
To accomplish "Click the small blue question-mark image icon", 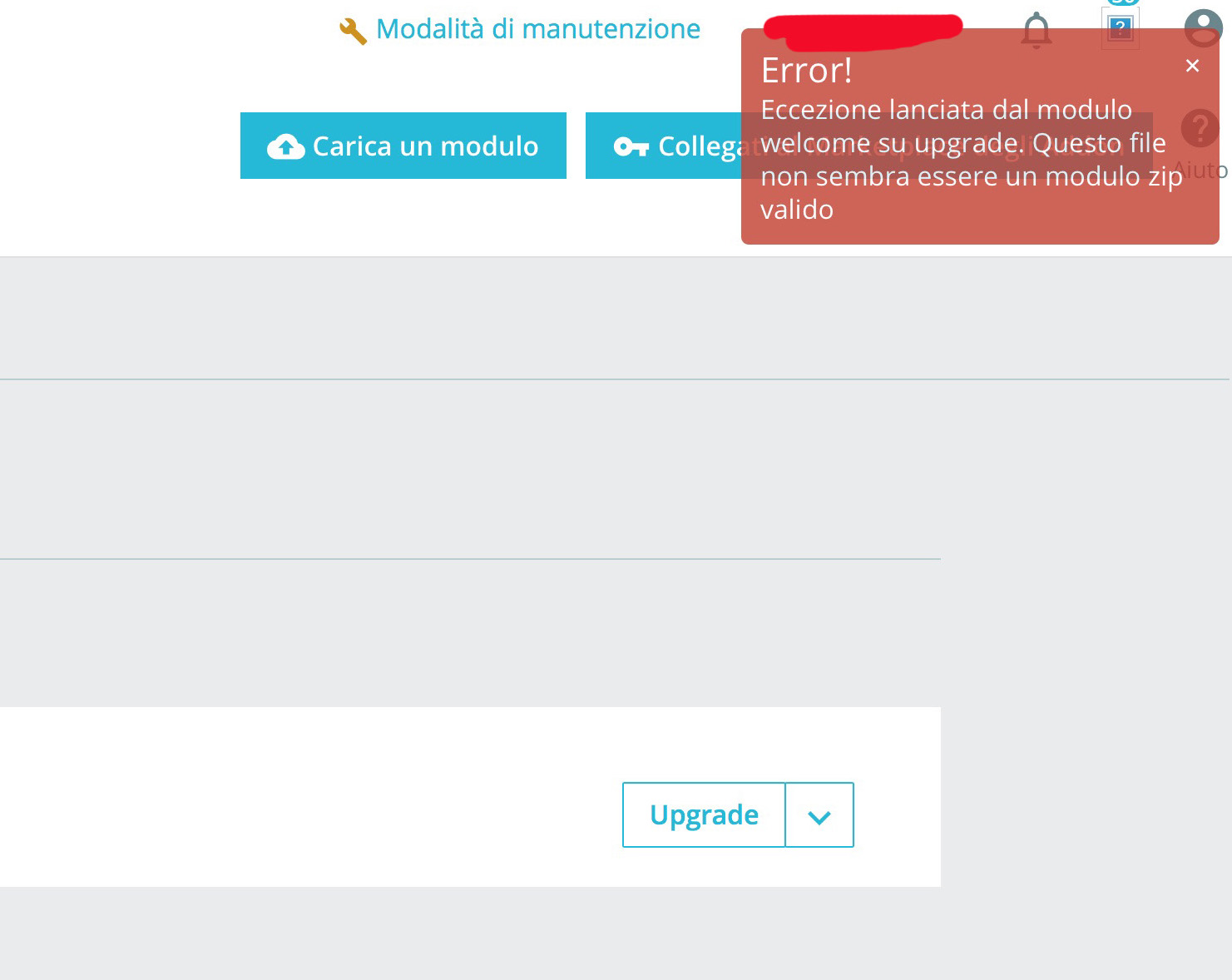I will click(1121, 29).
